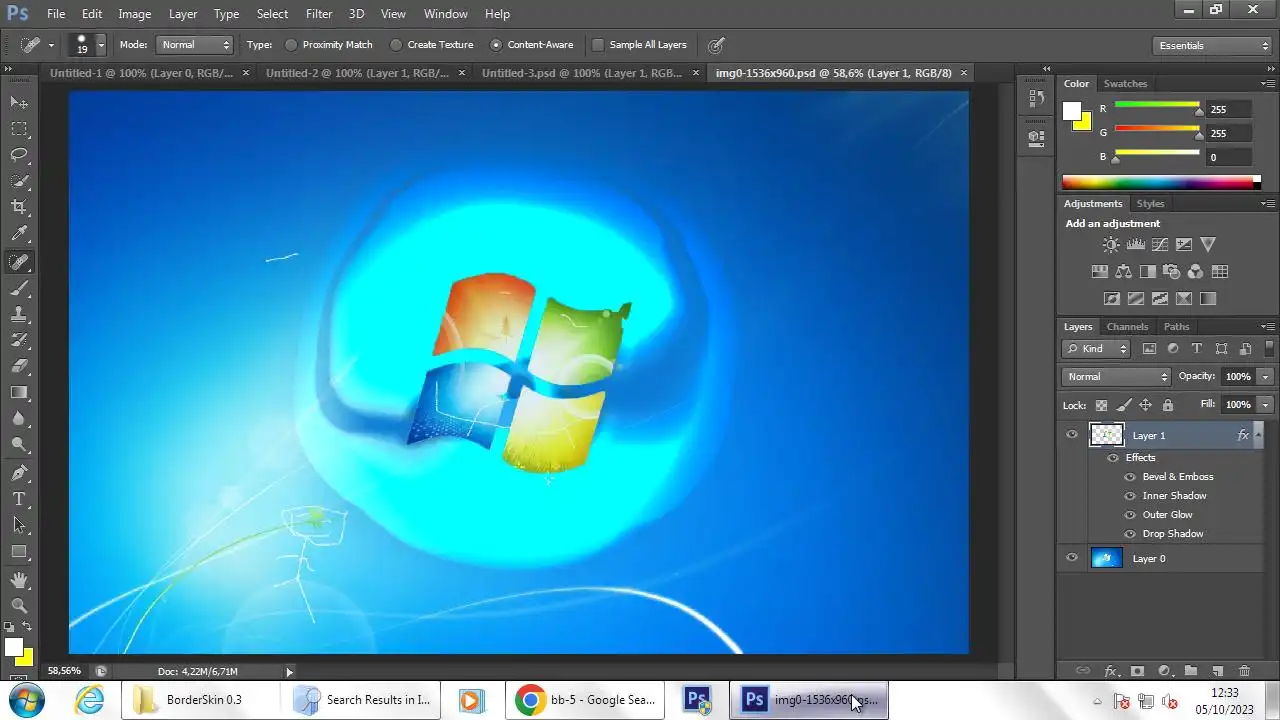The height and width of the screenshot is (720, 1280).
Task: Select the Quick Selection tool
Action: pos(19,181)
